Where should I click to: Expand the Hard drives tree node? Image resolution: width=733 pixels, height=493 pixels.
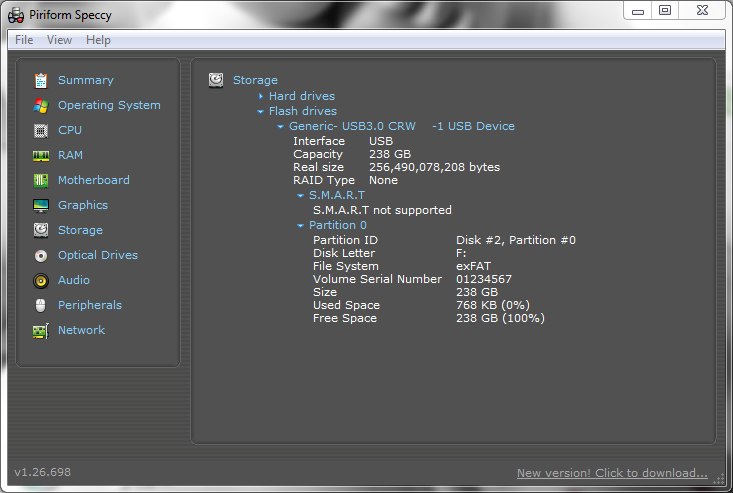[x=261, y=96]
